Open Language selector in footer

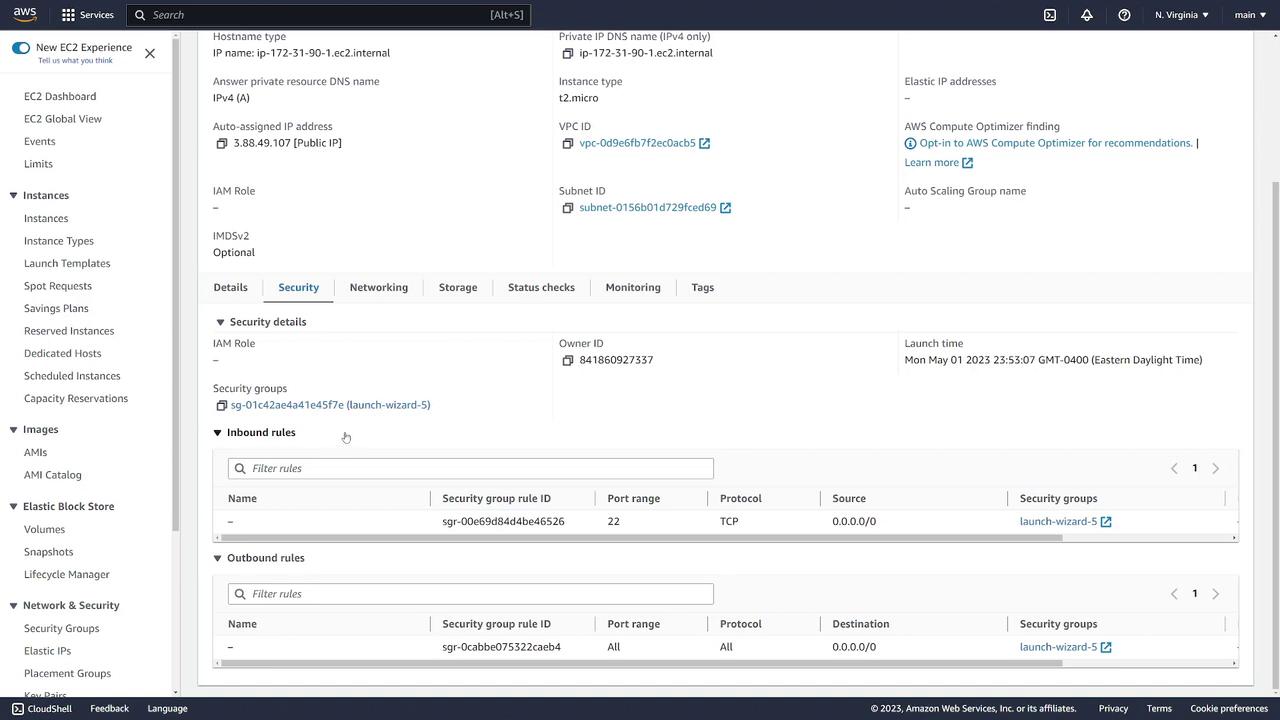pos(167,709)
